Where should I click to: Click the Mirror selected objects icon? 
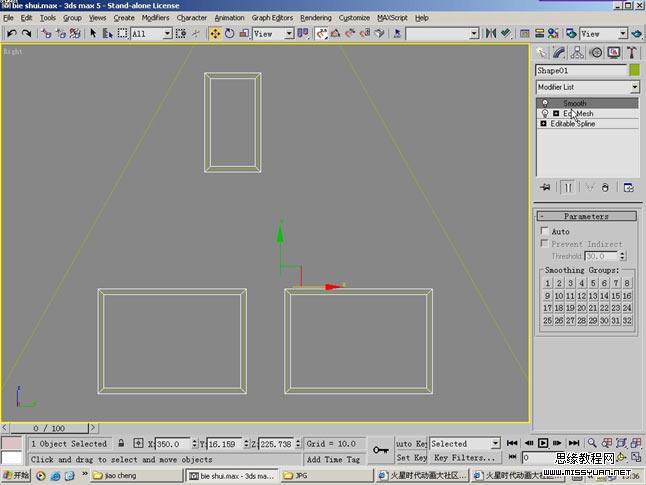coord(491,33)
